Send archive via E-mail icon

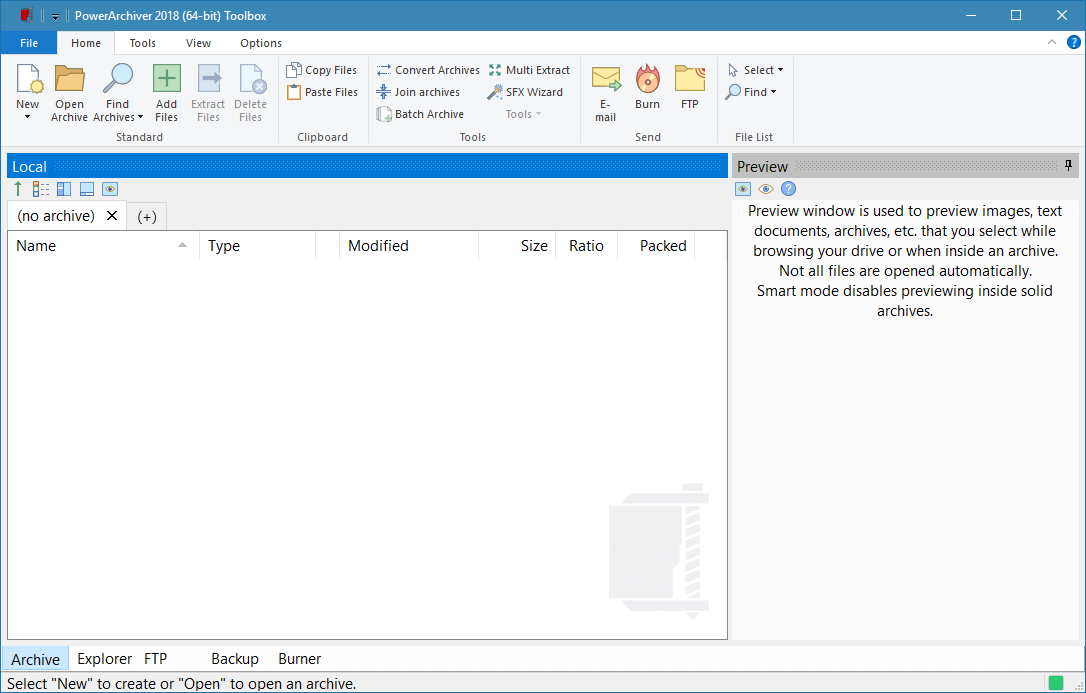pos(605,79)
